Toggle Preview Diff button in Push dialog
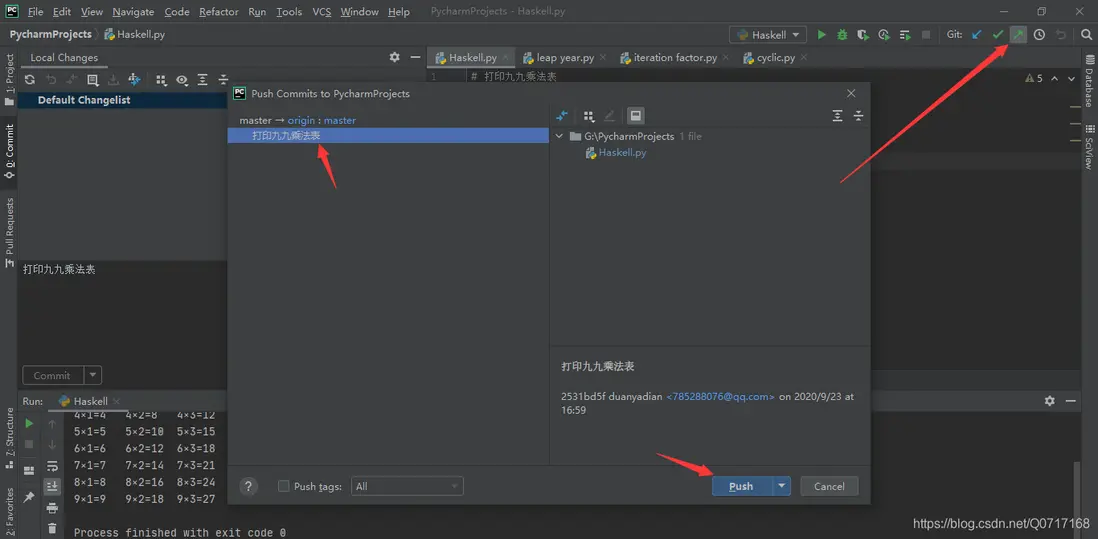Image resolution: width=1098 pixels, height=539 pixels. (x=636, y=116)
